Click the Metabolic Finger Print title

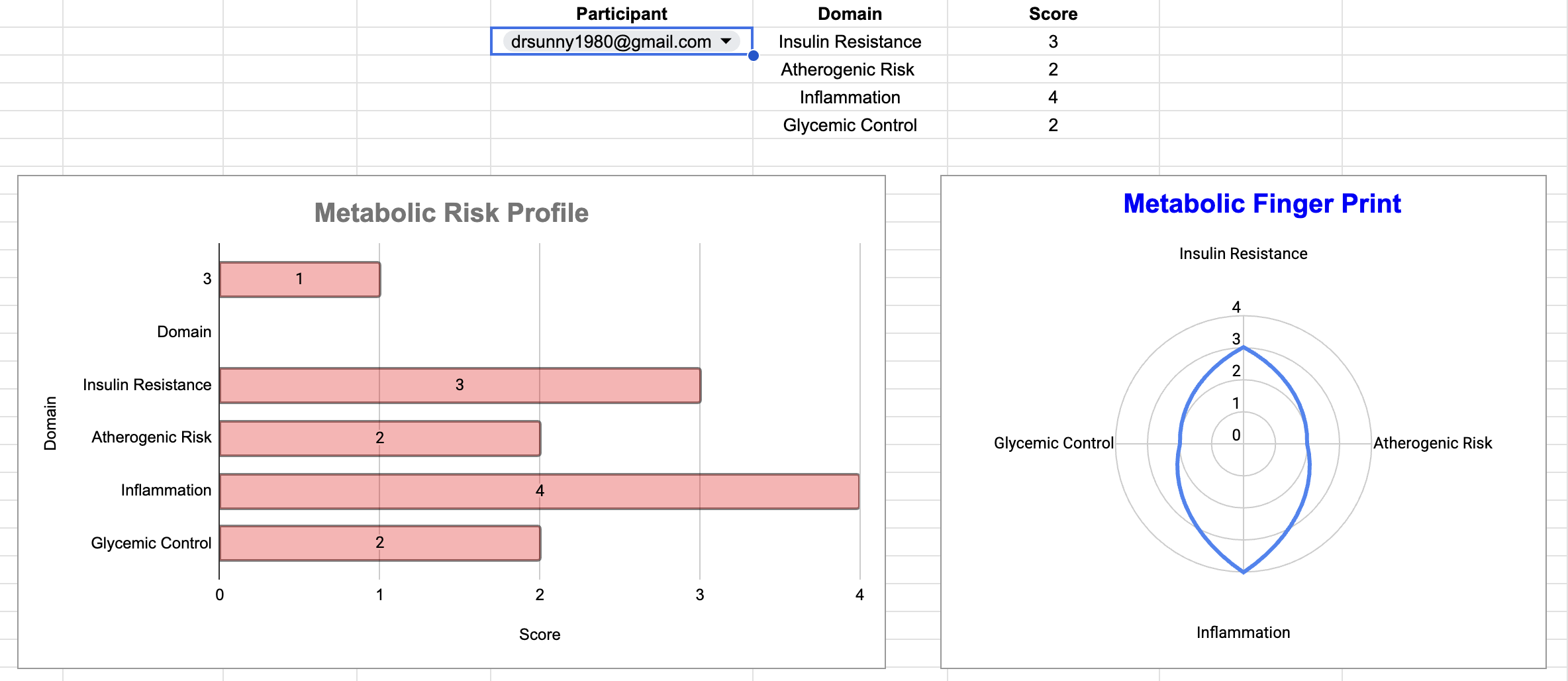point(1262,204)
